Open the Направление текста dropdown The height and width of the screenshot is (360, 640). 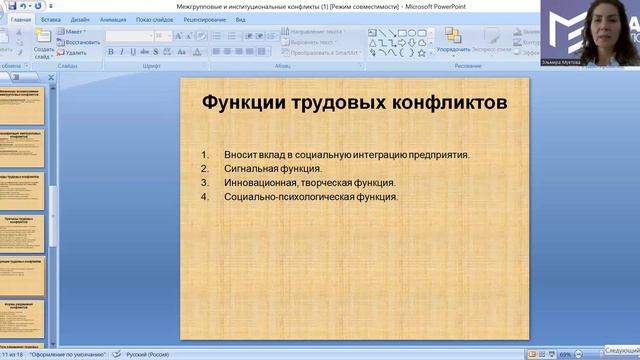313,31
